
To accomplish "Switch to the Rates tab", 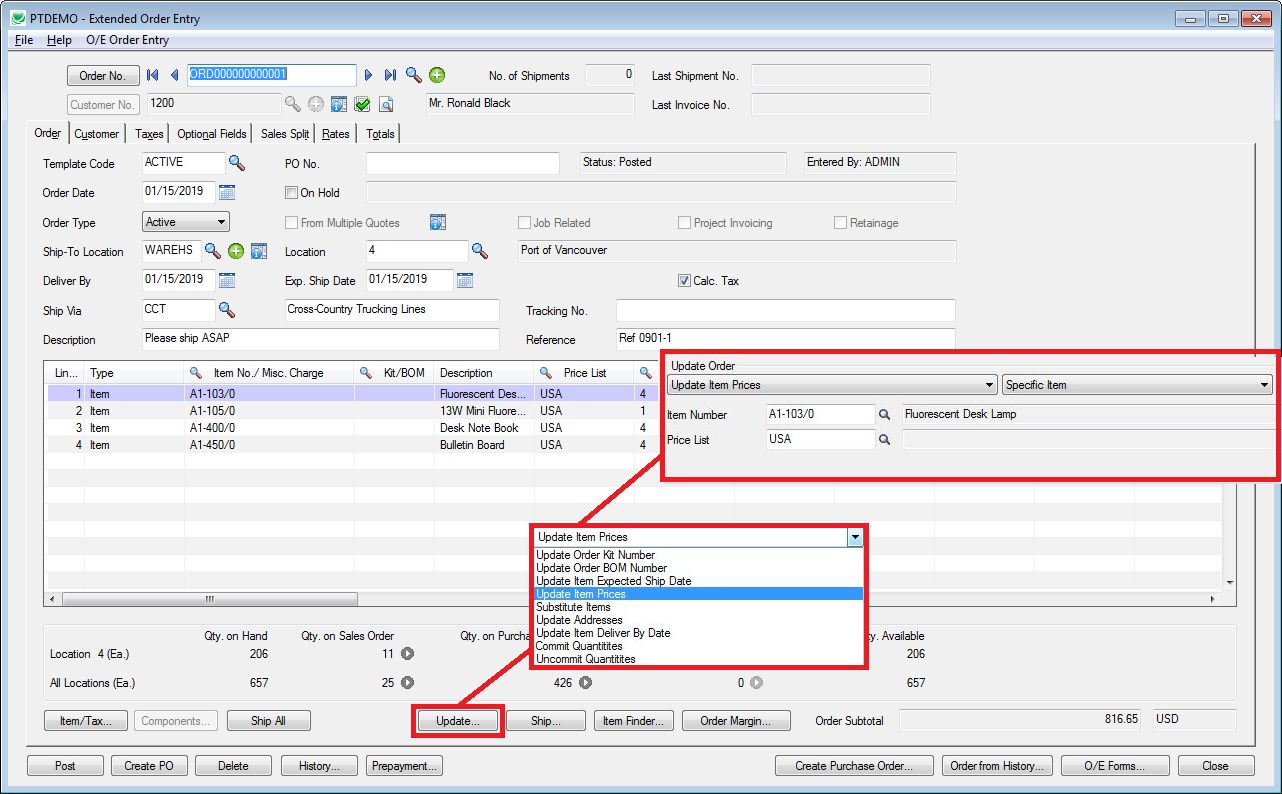I will pyautogui.click(x=336, y=134).
